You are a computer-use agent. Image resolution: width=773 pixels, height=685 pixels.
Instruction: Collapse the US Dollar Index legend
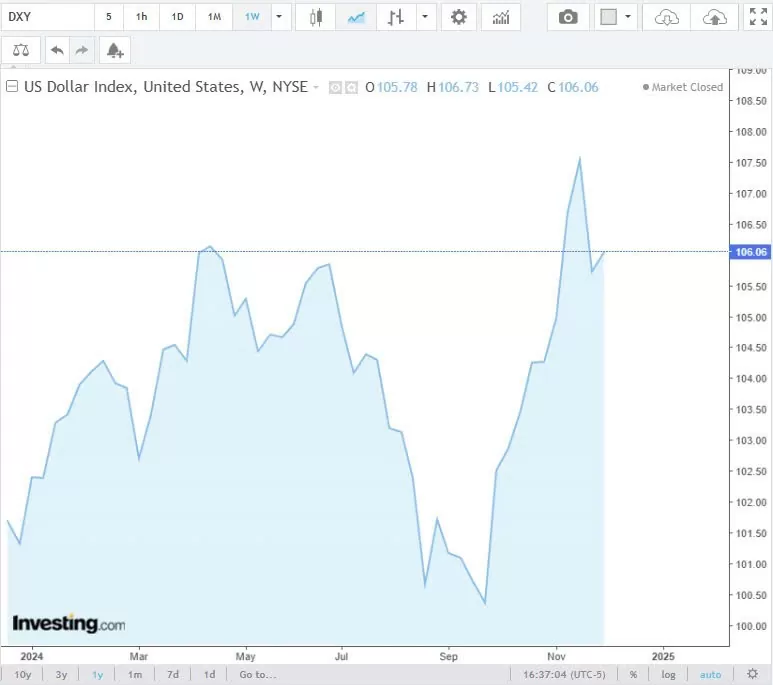12,87
